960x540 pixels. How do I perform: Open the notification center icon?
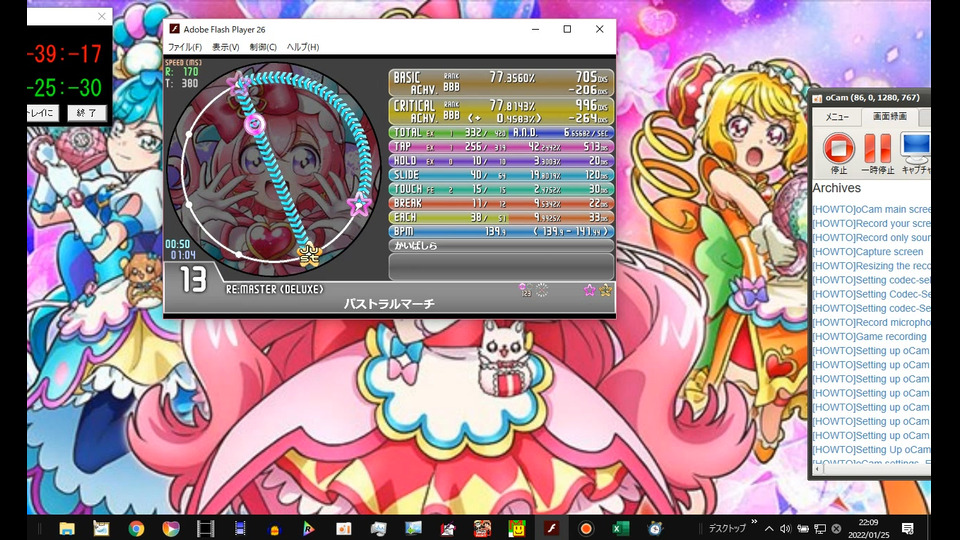point(908,528)
